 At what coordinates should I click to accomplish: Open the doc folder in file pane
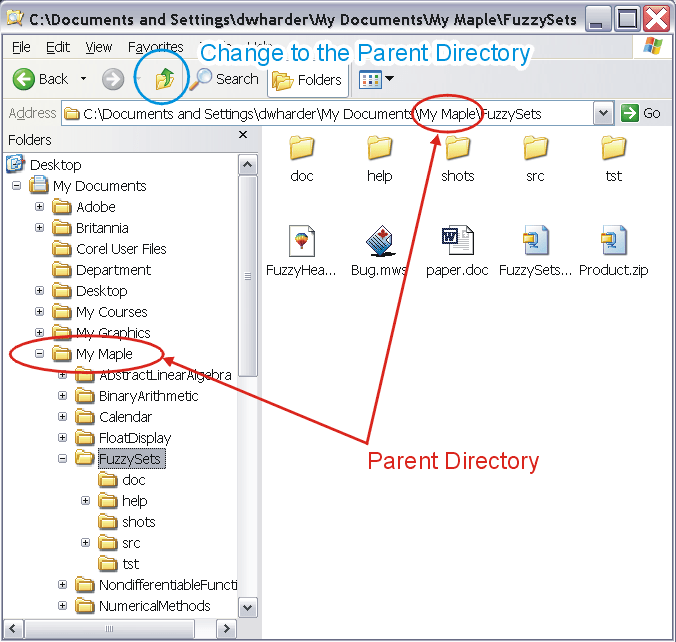[302, 159]
